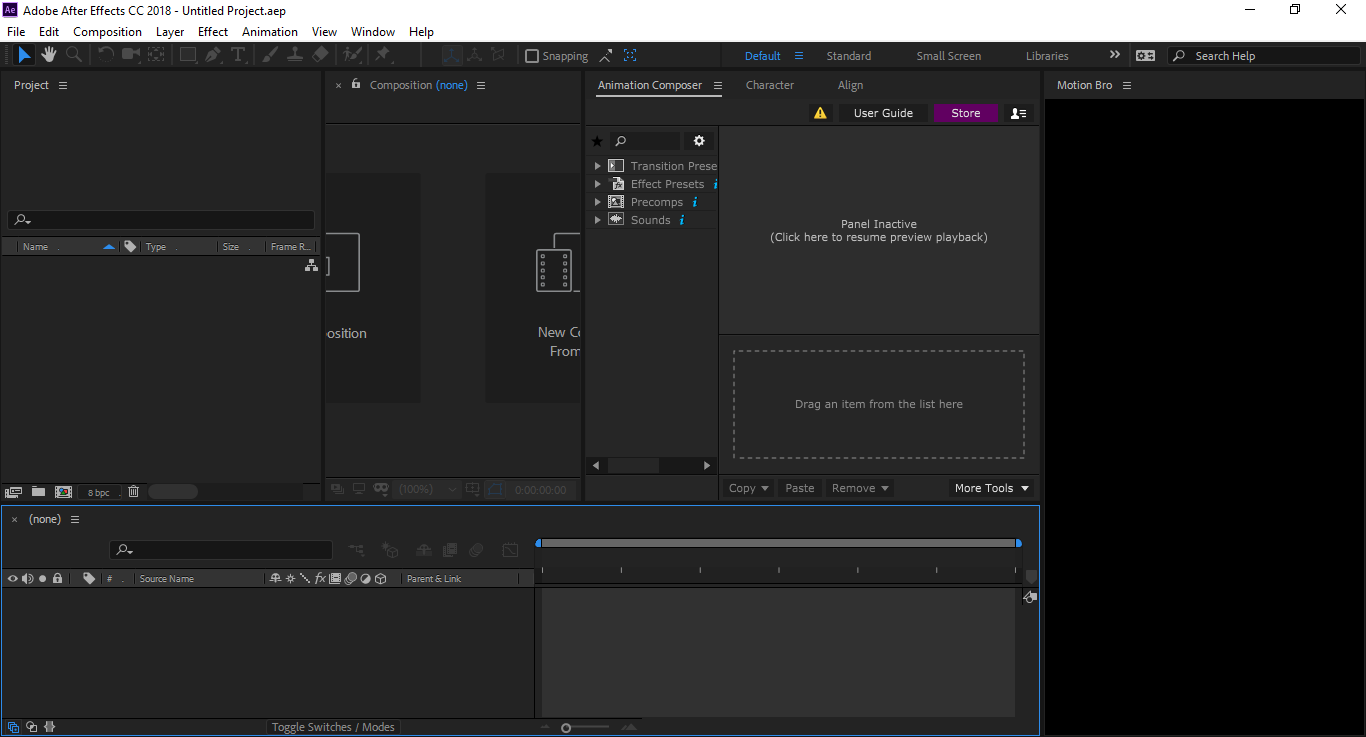Open the user account icon in Animation Composer

pos(1018,113)
